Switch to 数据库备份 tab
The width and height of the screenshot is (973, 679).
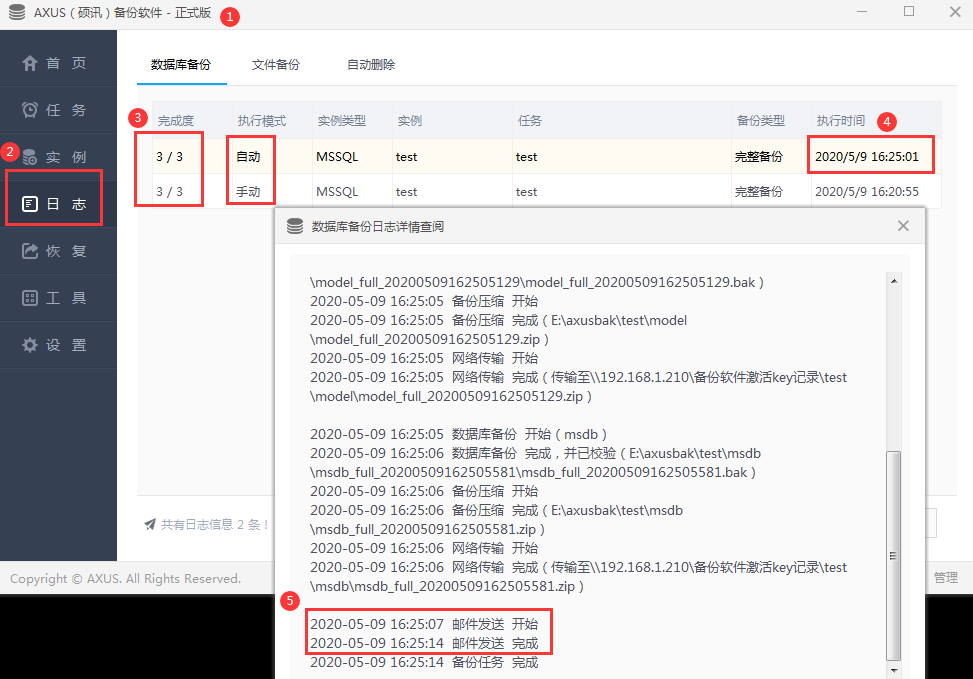(x=181, y=65)
